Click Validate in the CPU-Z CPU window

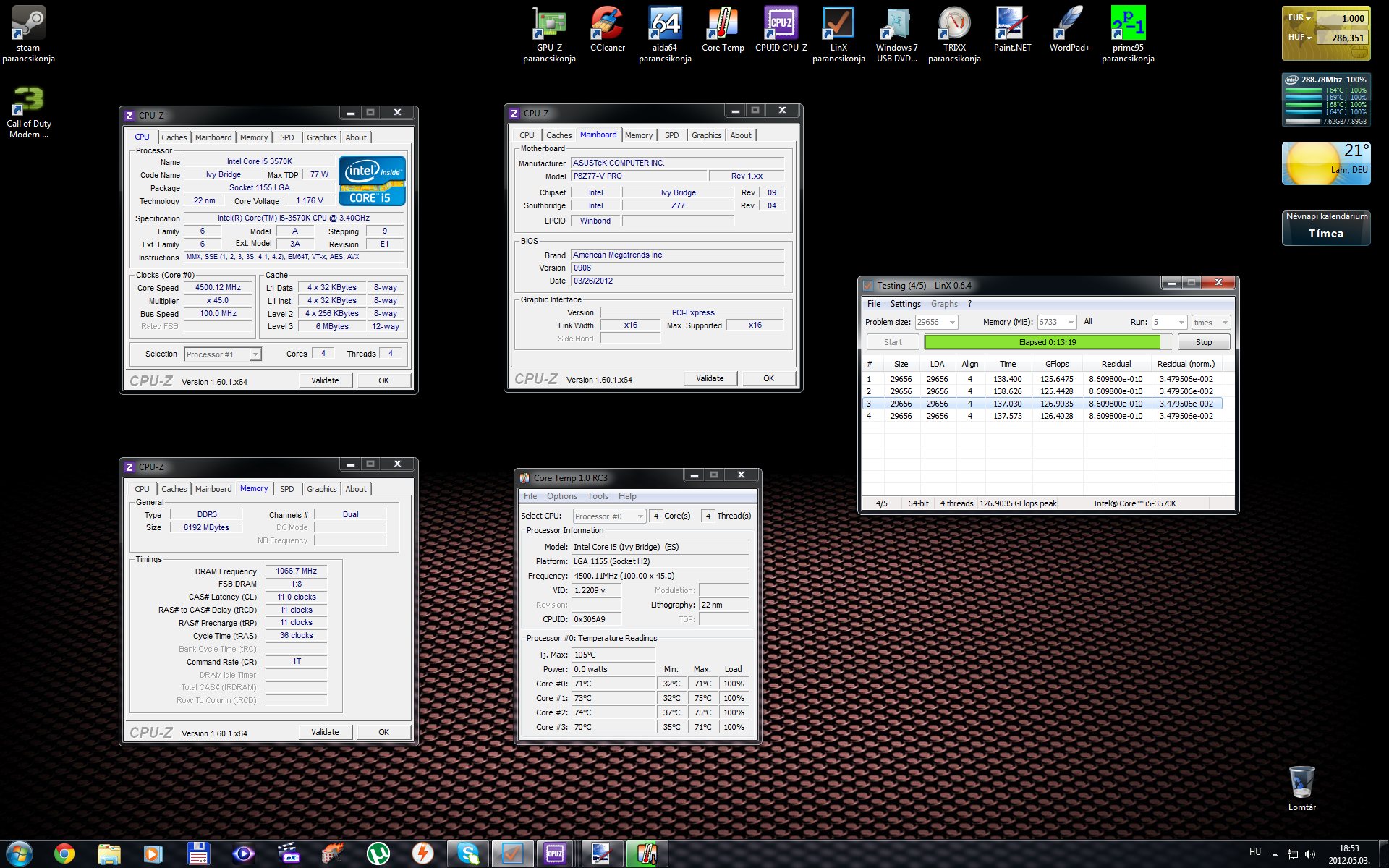(x=325, y=380)
